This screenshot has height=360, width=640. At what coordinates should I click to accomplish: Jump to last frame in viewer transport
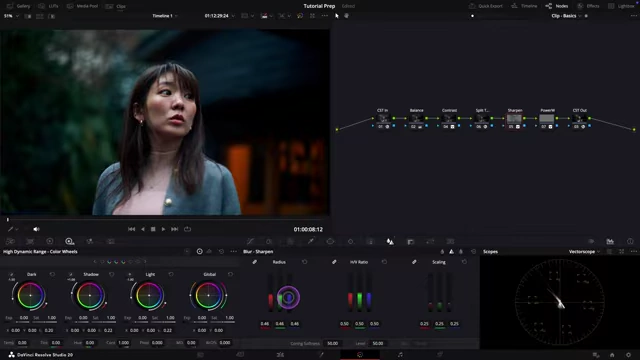174,229
